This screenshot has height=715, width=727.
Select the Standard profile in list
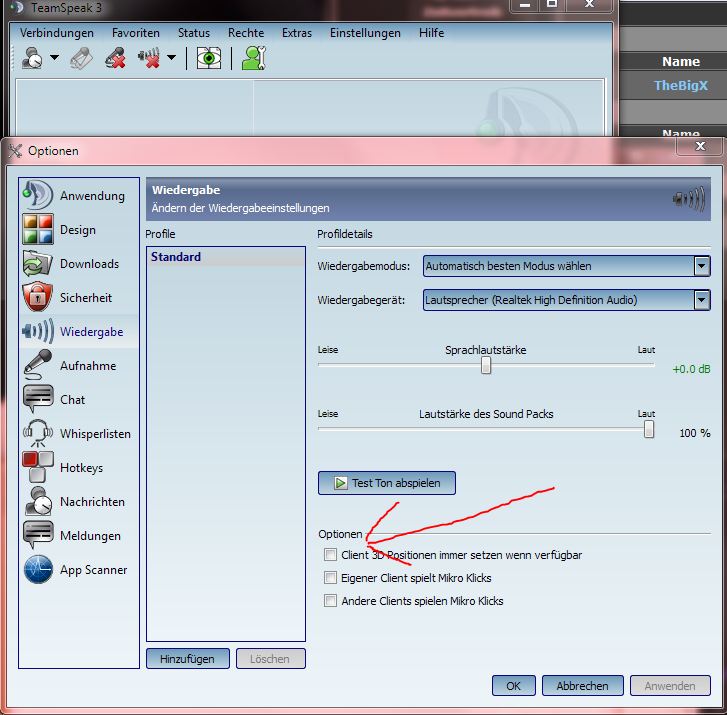[176, 257]
